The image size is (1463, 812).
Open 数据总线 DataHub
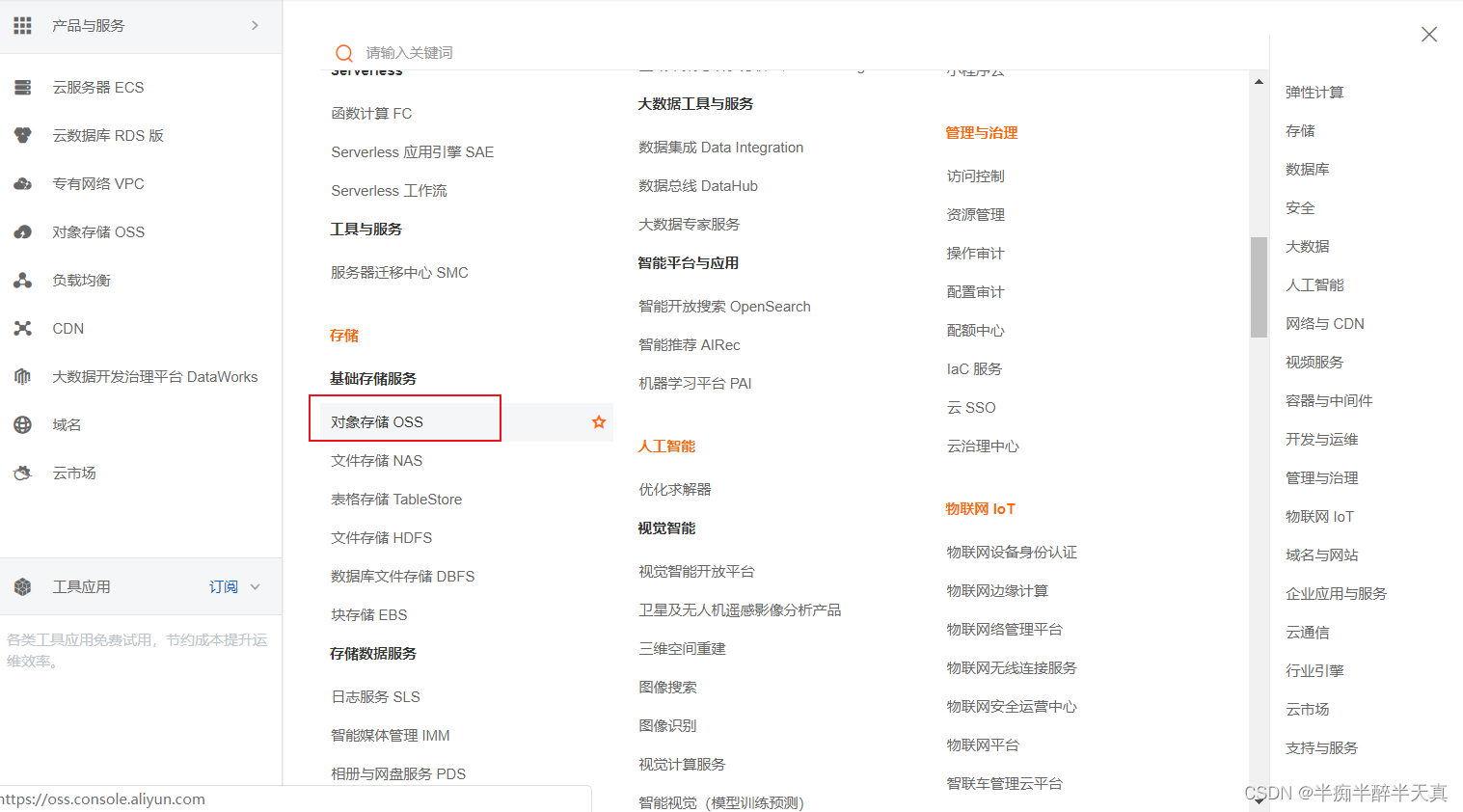tap(698, 185)
